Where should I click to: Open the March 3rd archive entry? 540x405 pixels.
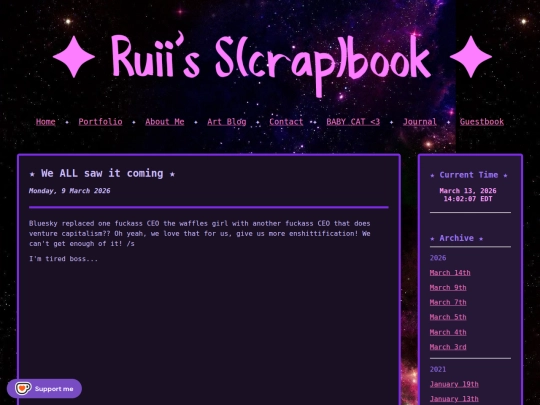pyautogui.click(x=448, y=347)
